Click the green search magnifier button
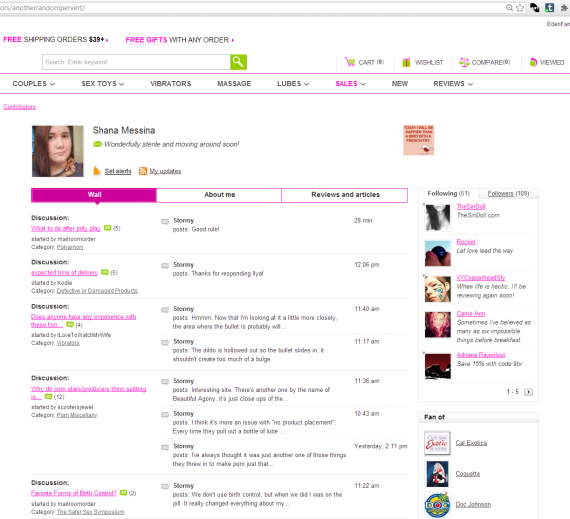The height and width of the screenshot is (519, 570). coord(238,62)
